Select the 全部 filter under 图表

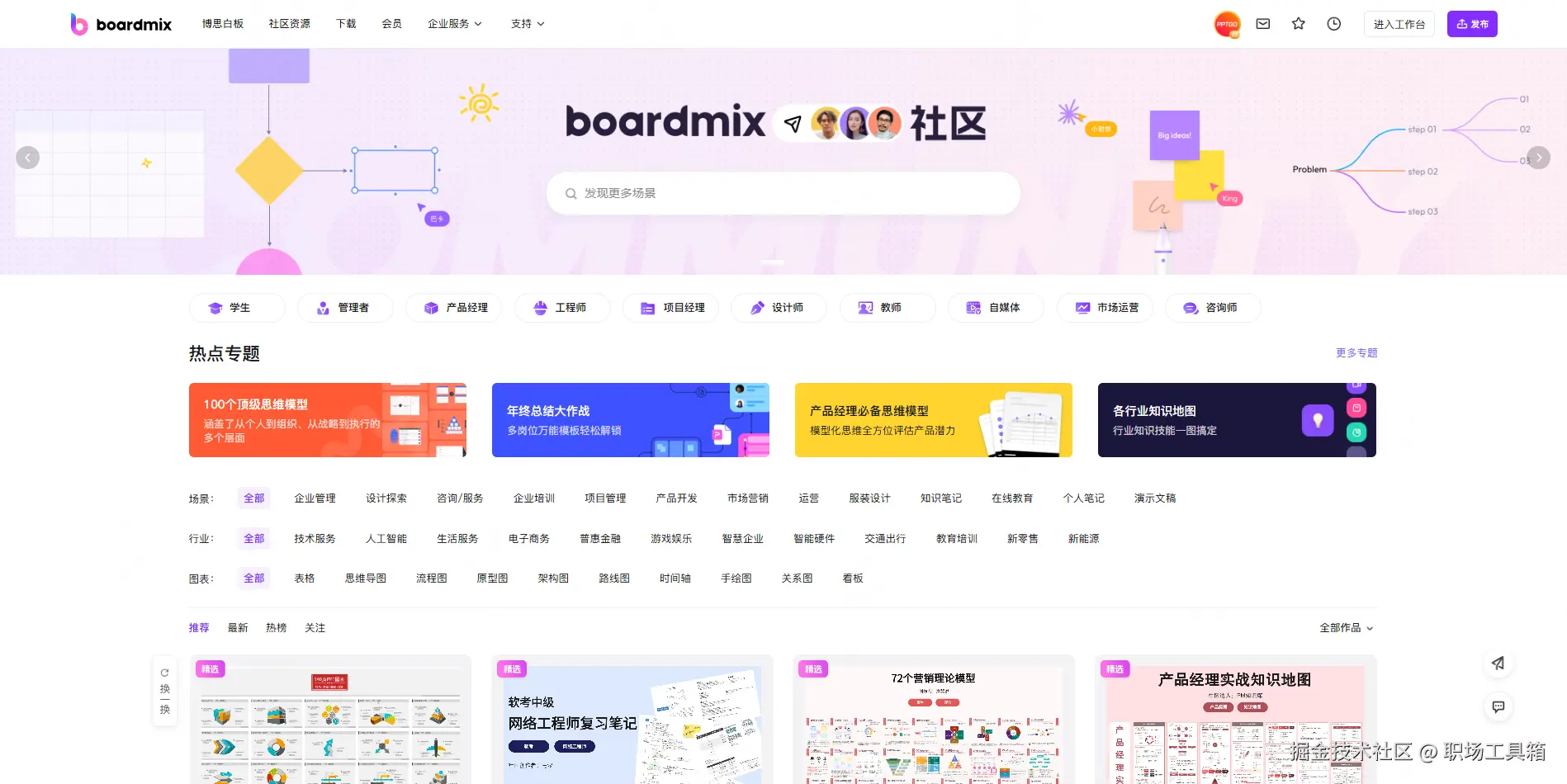click(x=253, y=578)
